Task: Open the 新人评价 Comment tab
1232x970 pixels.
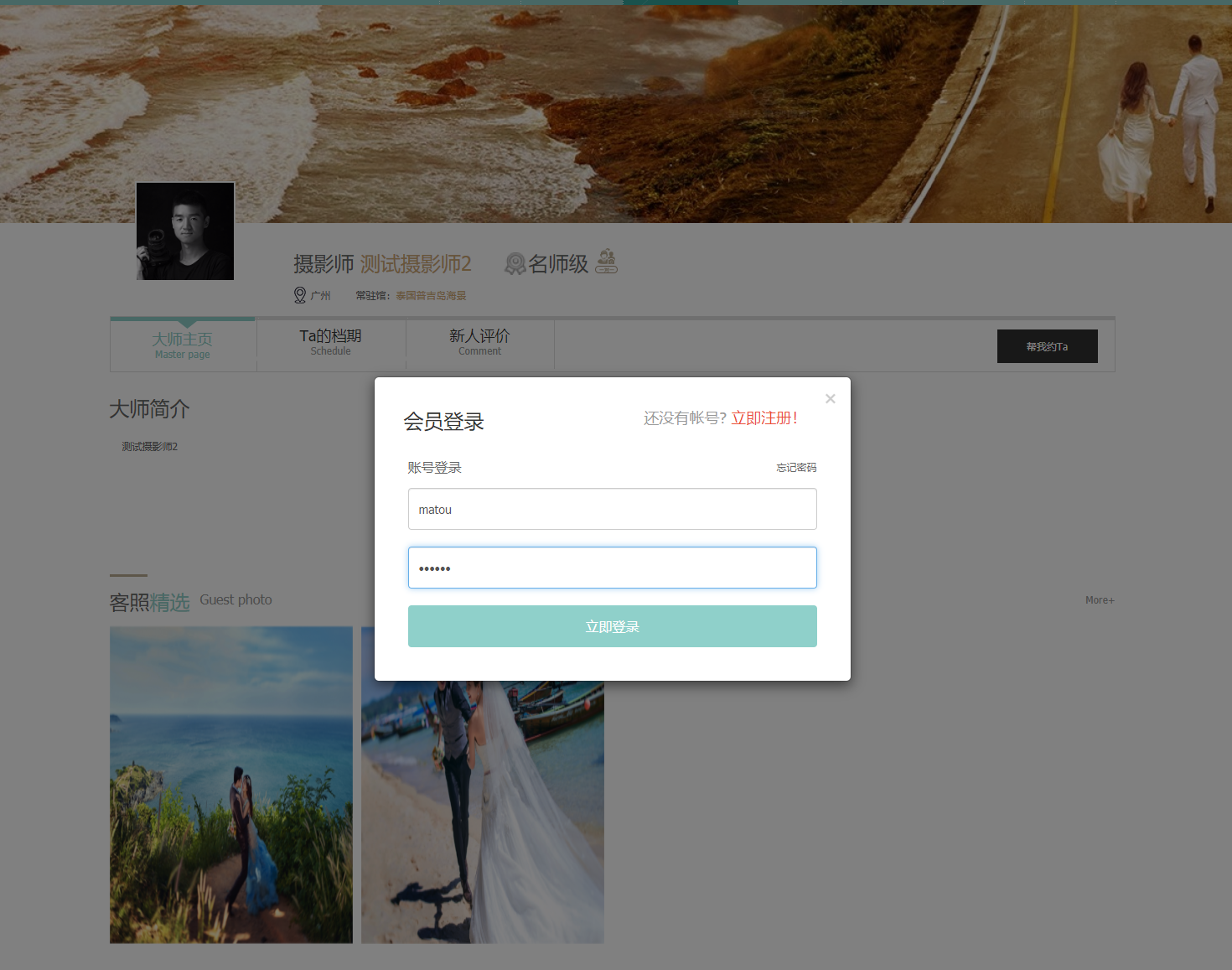Action: pos(480,341)
